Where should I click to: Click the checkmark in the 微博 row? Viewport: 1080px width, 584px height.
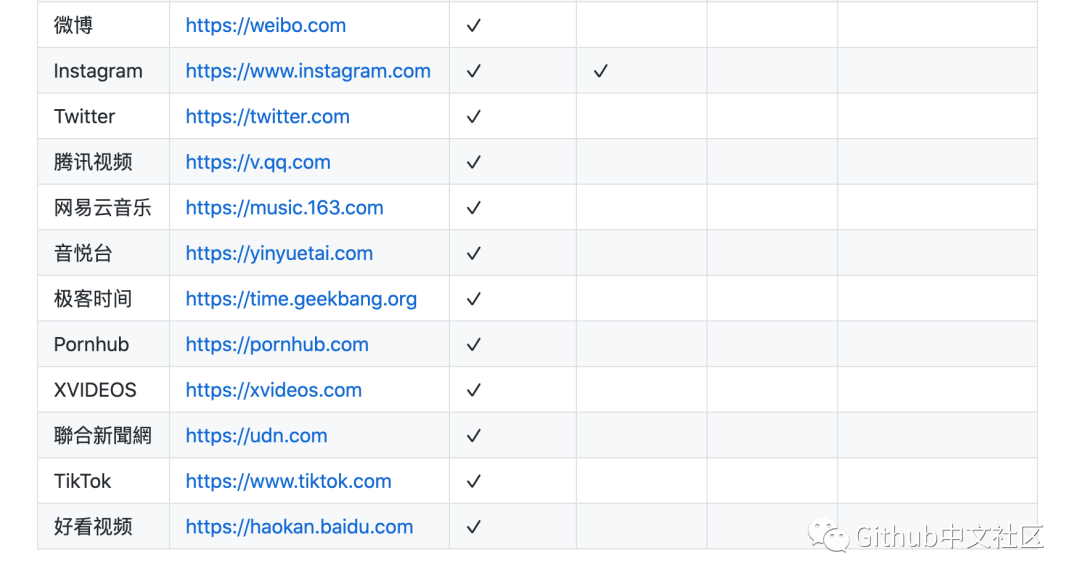pos(474,26)
